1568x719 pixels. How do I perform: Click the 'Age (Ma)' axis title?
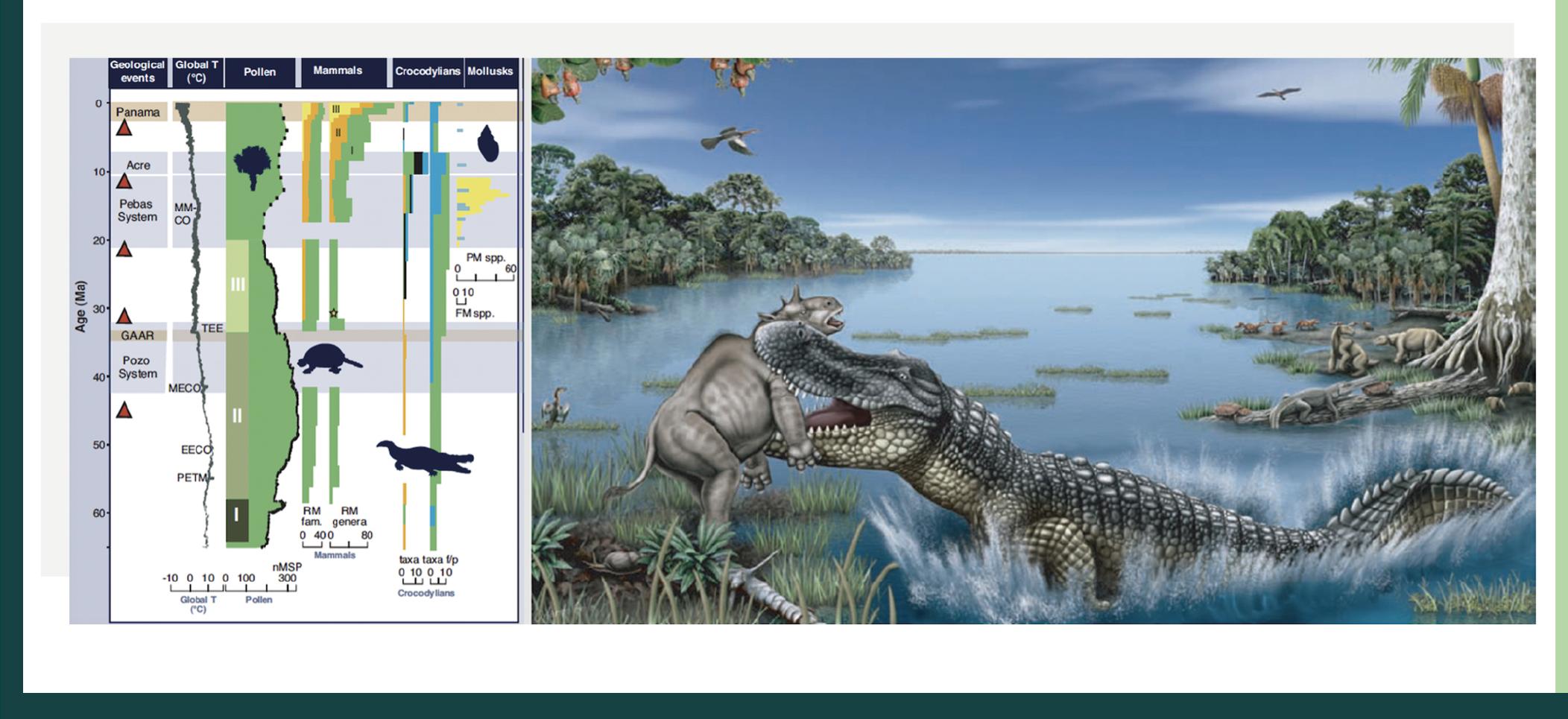[81, 306]
